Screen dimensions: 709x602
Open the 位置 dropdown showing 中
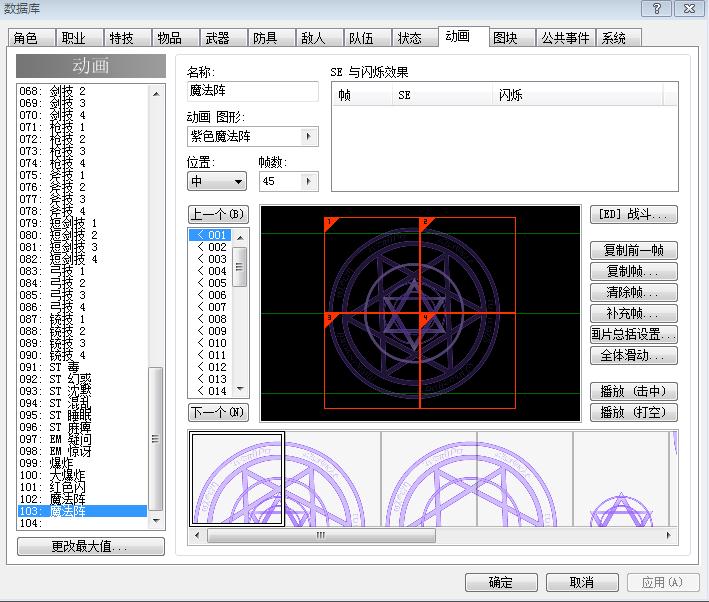(217, 181)
